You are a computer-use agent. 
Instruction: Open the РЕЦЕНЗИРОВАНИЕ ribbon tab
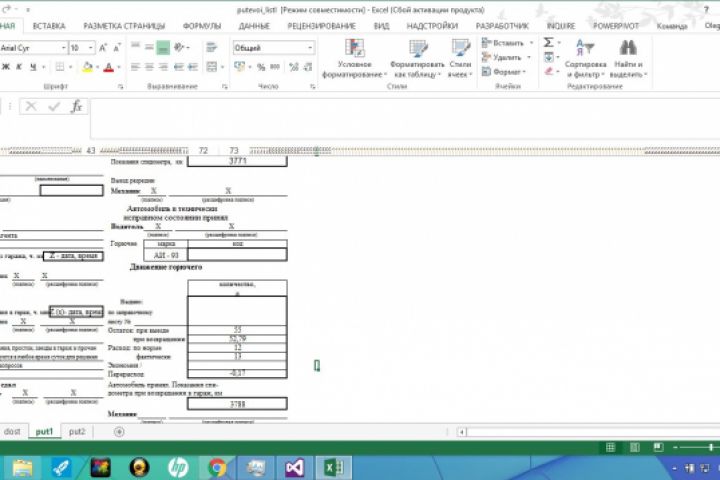321,26
